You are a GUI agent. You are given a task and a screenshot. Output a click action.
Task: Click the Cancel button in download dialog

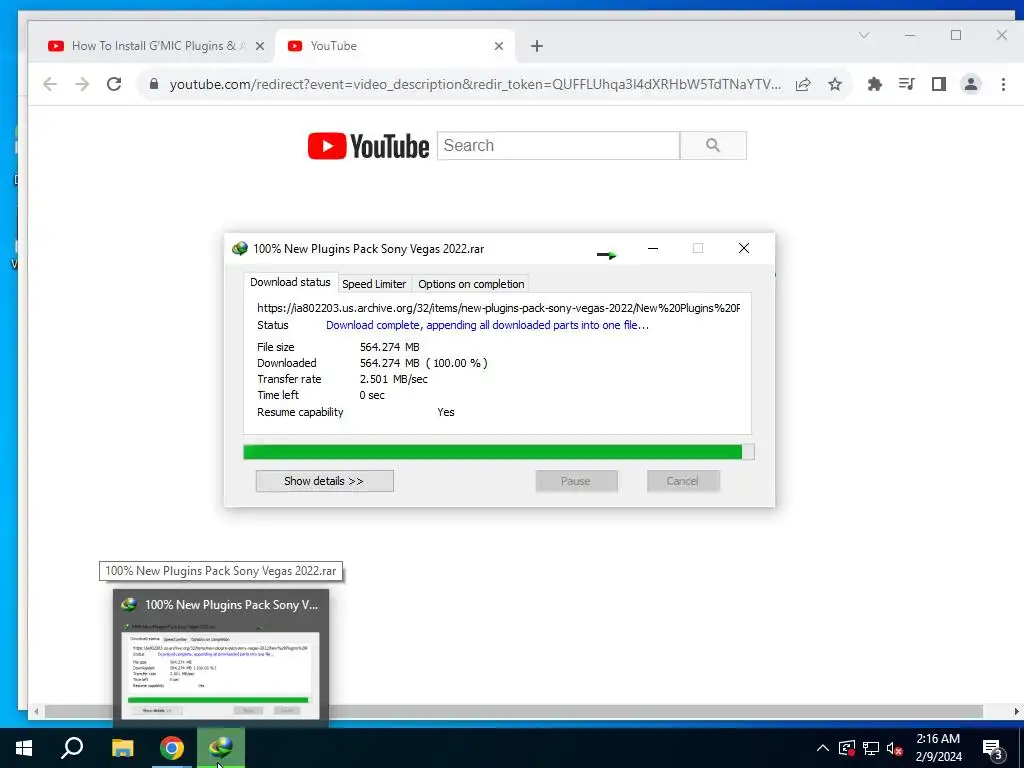(x=683, y=481)
